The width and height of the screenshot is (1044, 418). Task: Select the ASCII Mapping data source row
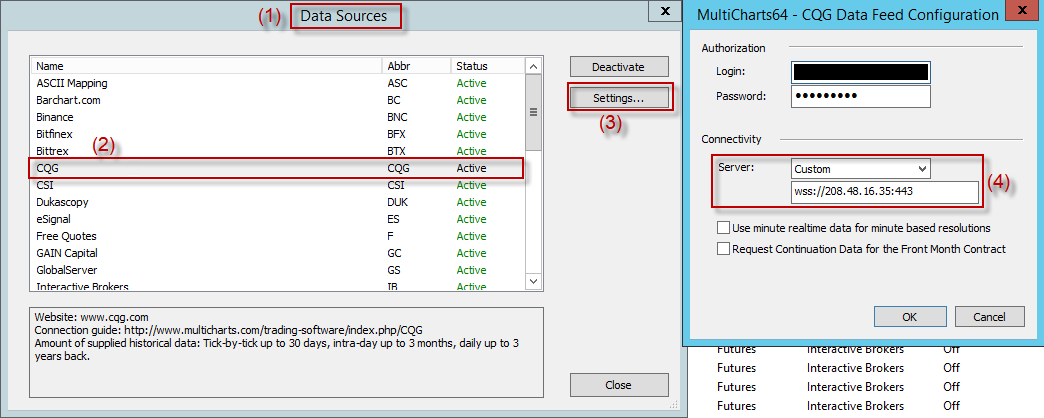coord(278,83)
